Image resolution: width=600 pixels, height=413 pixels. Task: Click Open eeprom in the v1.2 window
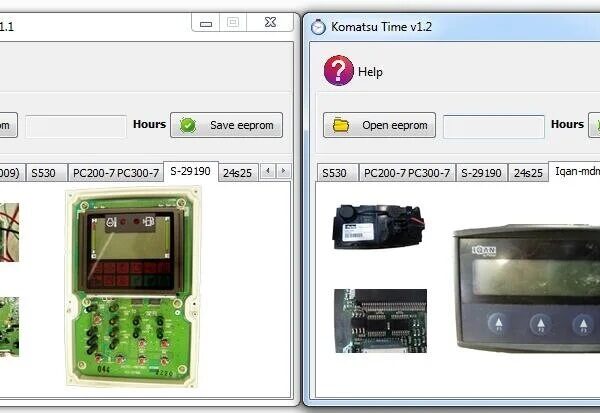tap(379, 125)
